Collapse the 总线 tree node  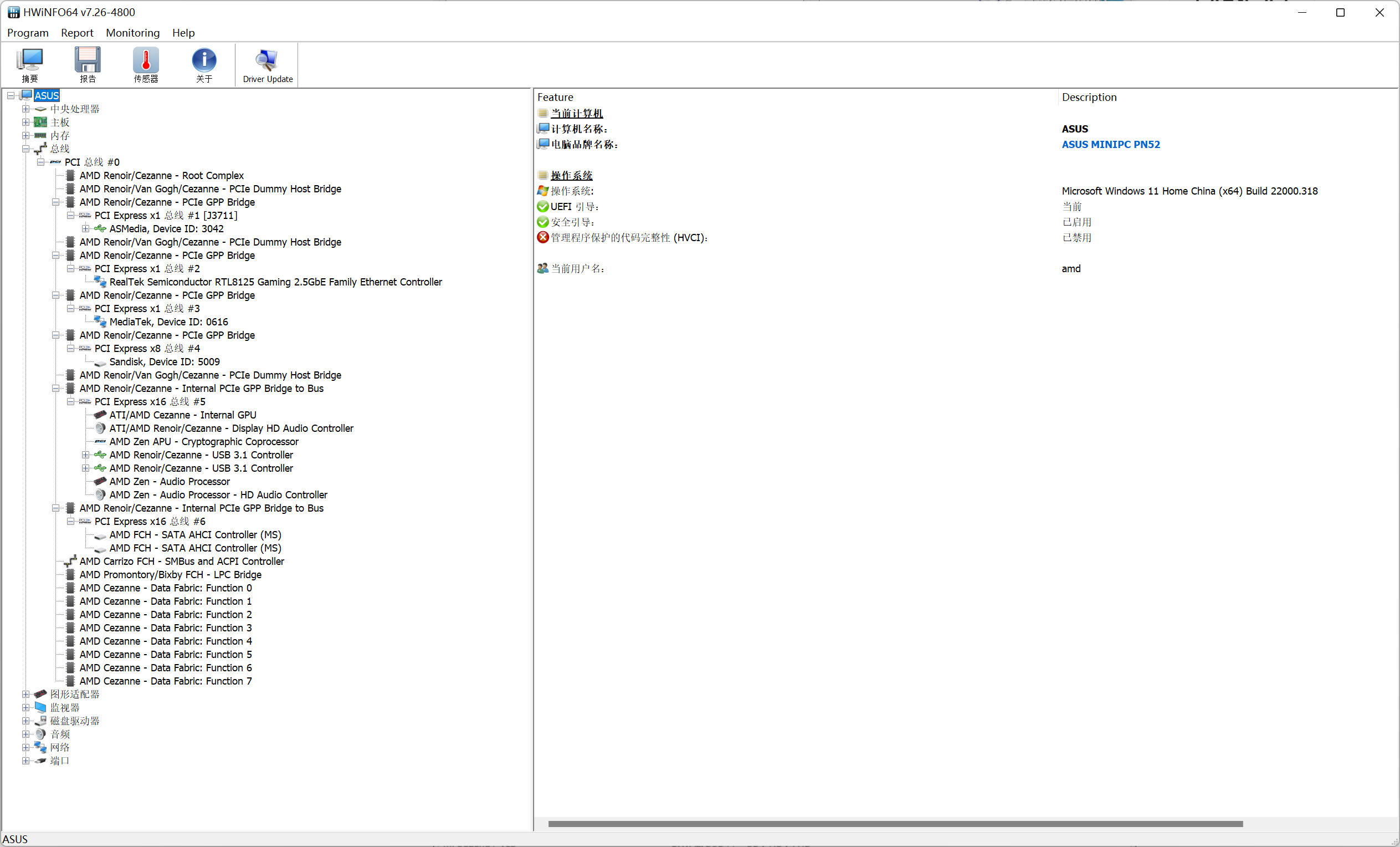coord(25,149)
